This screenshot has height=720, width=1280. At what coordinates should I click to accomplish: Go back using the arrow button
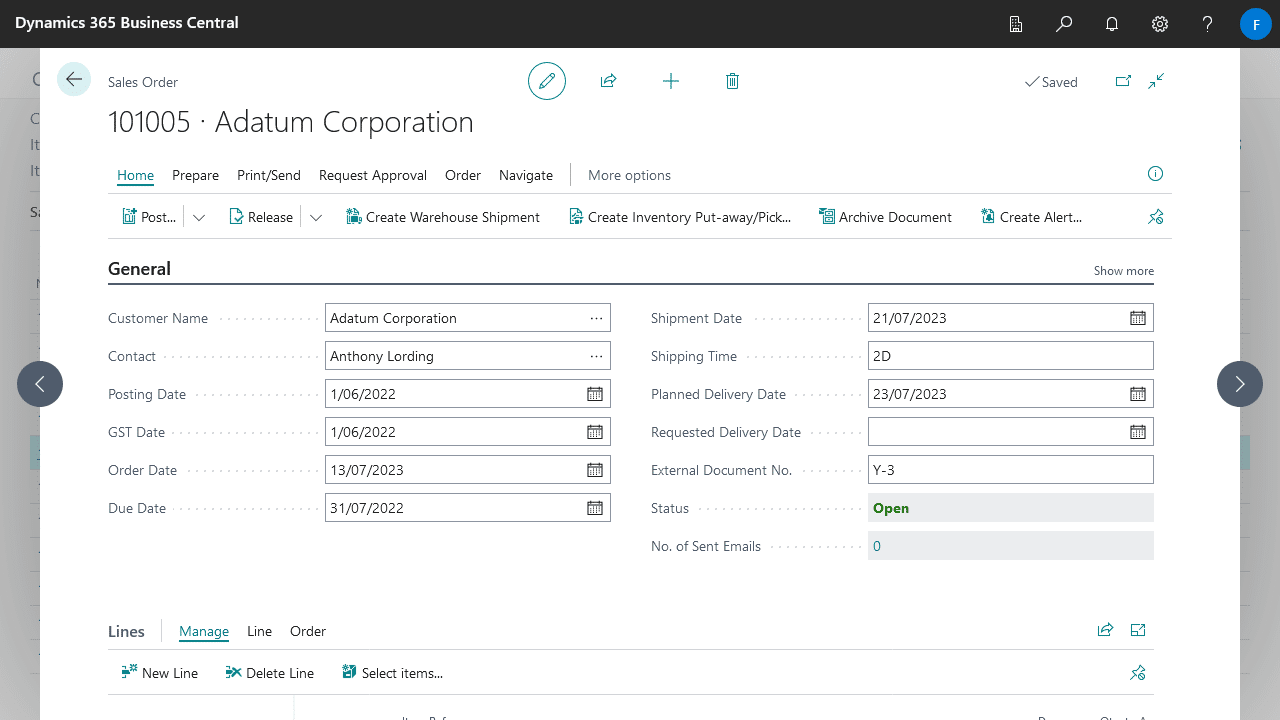74,79
